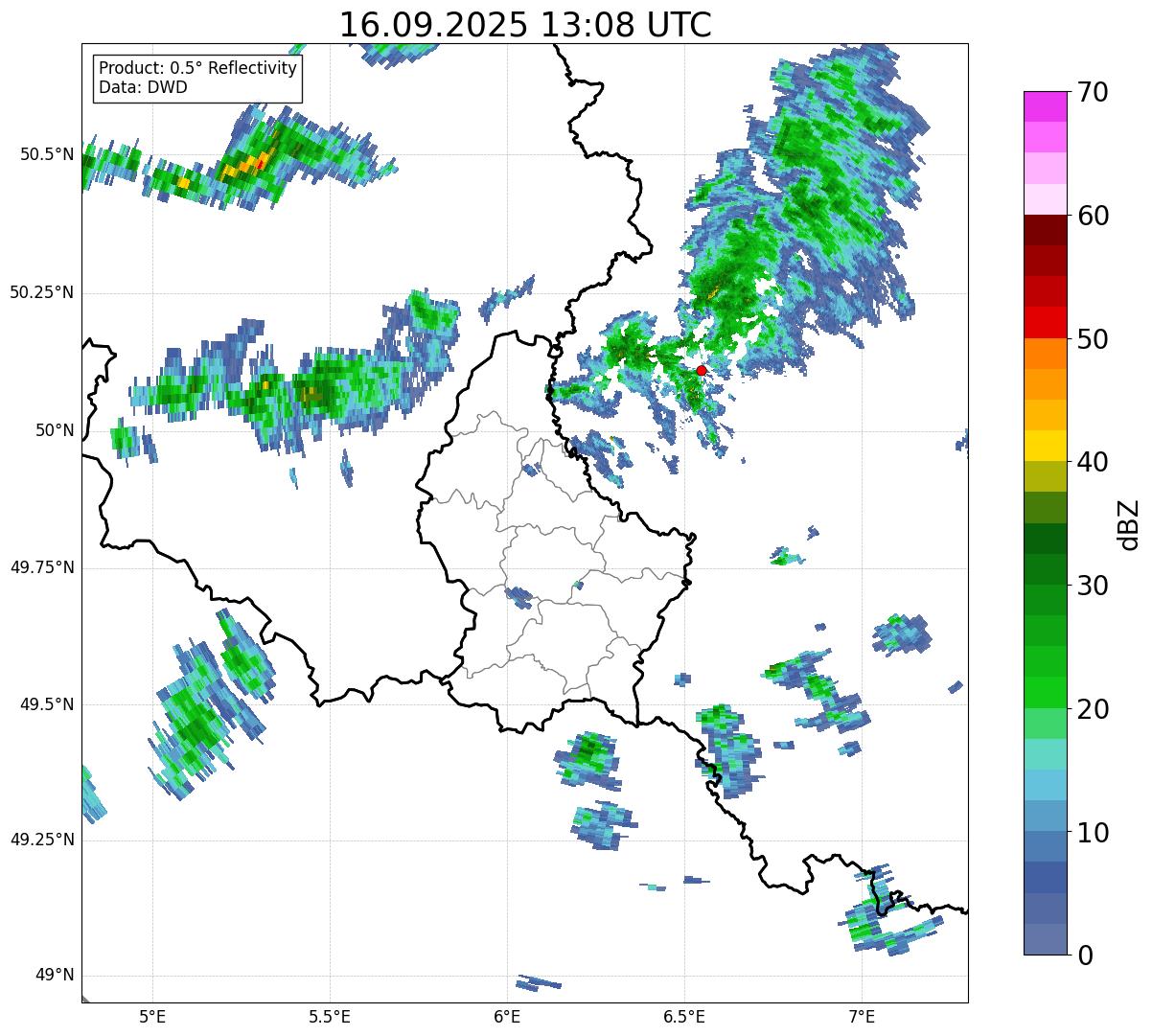Click the 50.25°N latitude label
Viewport: 1152px width, 1036px height.
click(42, 292)
